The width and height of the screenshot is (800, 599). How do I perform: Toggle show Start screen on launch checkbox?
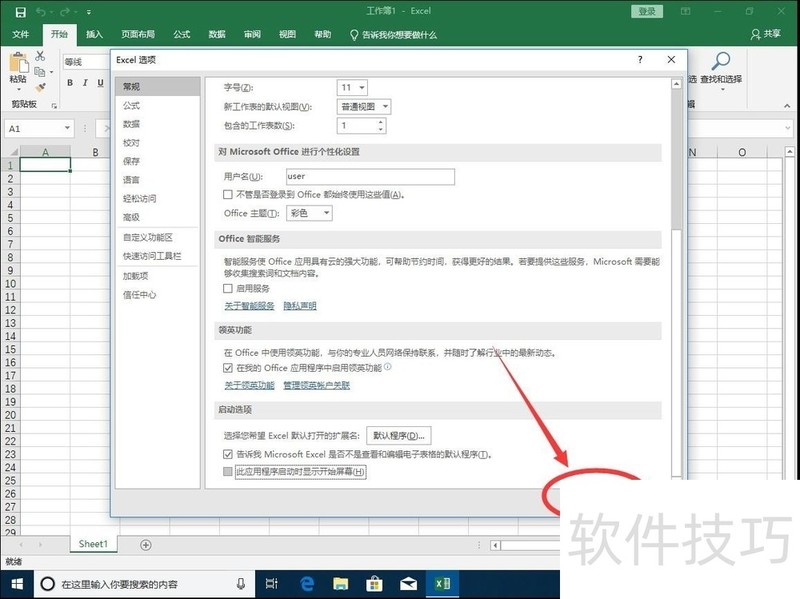coord(228,471)
